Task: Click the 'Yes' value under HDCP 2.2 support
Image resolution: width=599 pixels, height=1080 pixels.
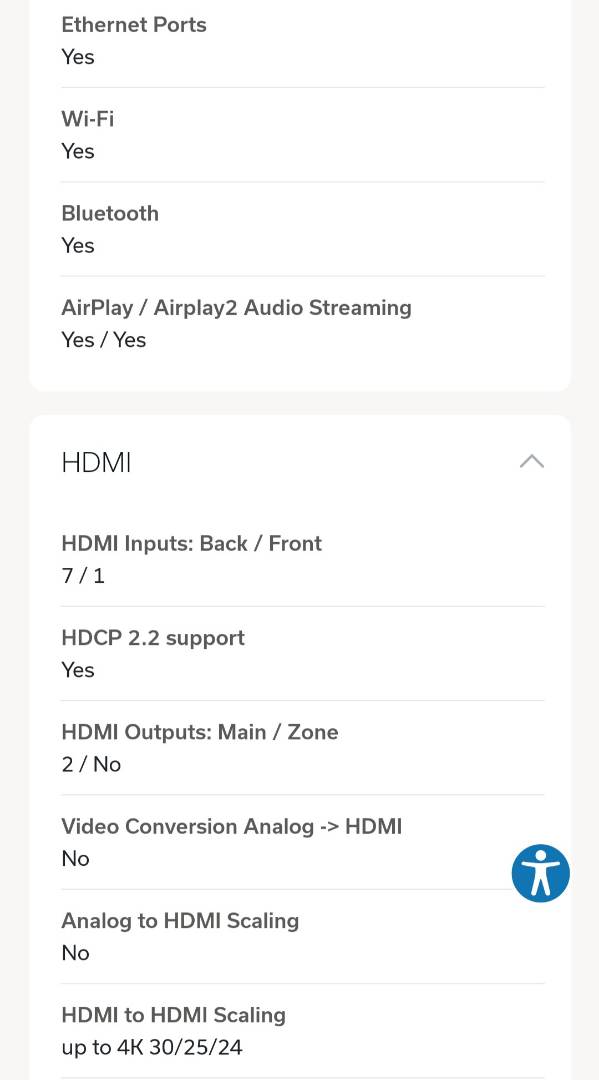Action: coord(78,670)
